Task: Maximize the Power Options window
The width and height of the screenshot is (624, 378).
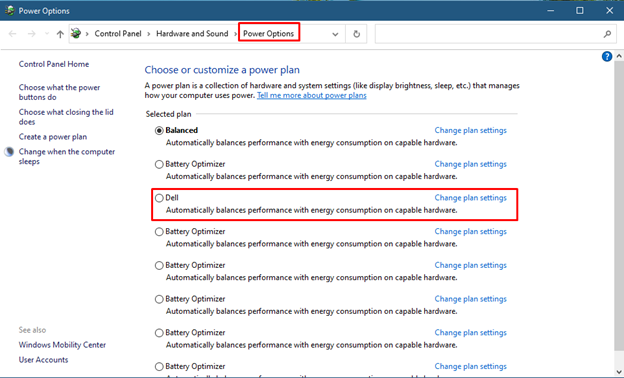Action: 580,11
